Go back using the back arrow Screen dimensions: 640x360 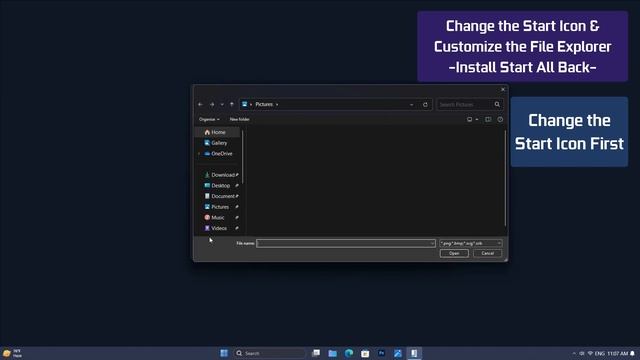pyautogui.click(x=200, y=104)
